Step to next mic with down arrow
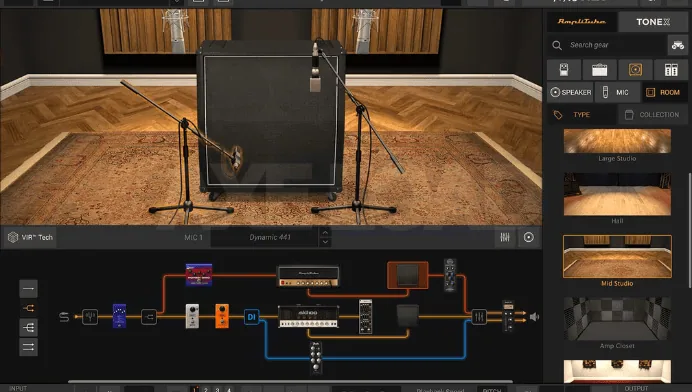Image resolution: width=692 pixels, height=392 pixels. pyautogui.click(x=325, y=242)
